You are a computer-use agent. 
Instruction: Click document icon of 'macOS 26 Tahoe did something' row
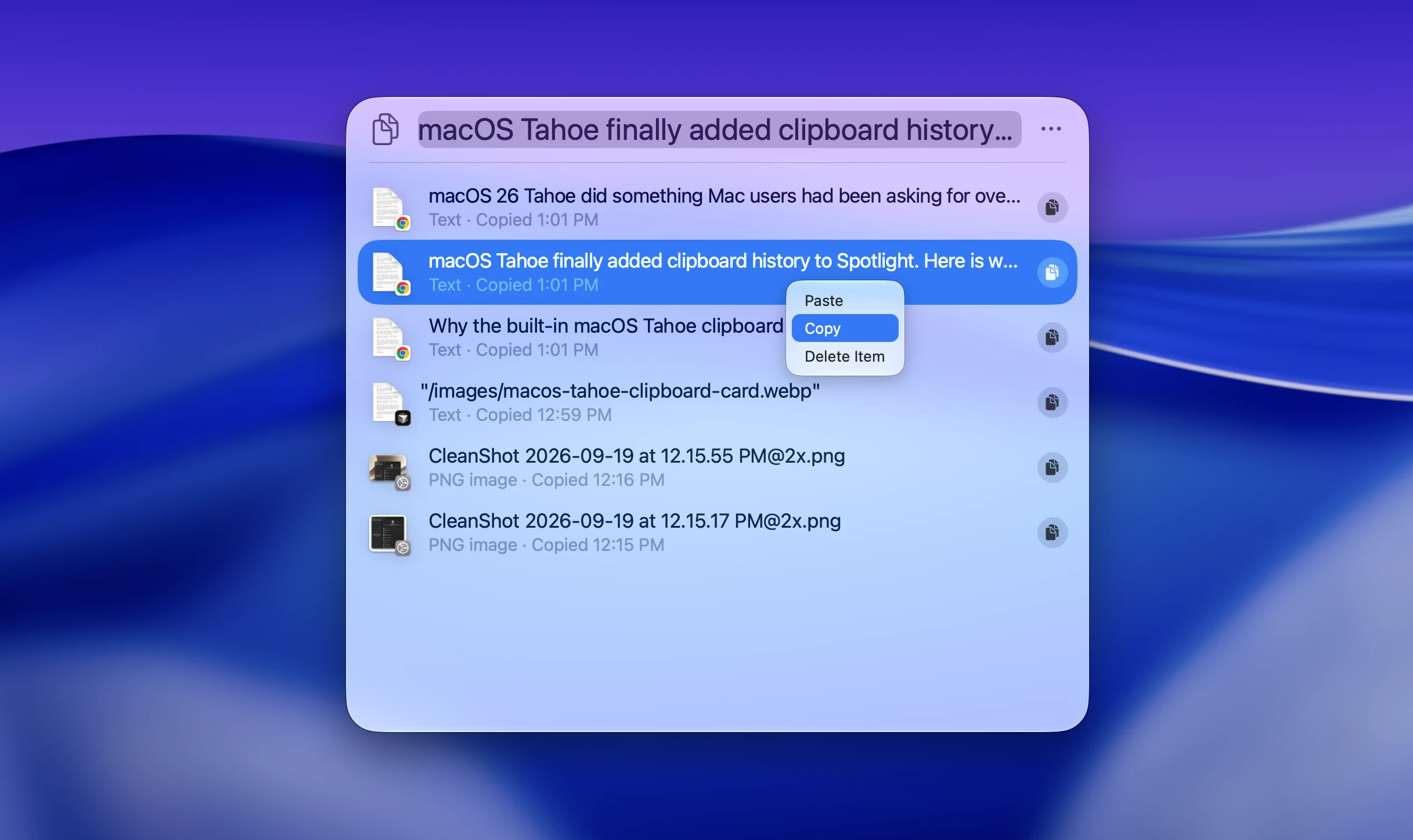(x=390, y=208)
